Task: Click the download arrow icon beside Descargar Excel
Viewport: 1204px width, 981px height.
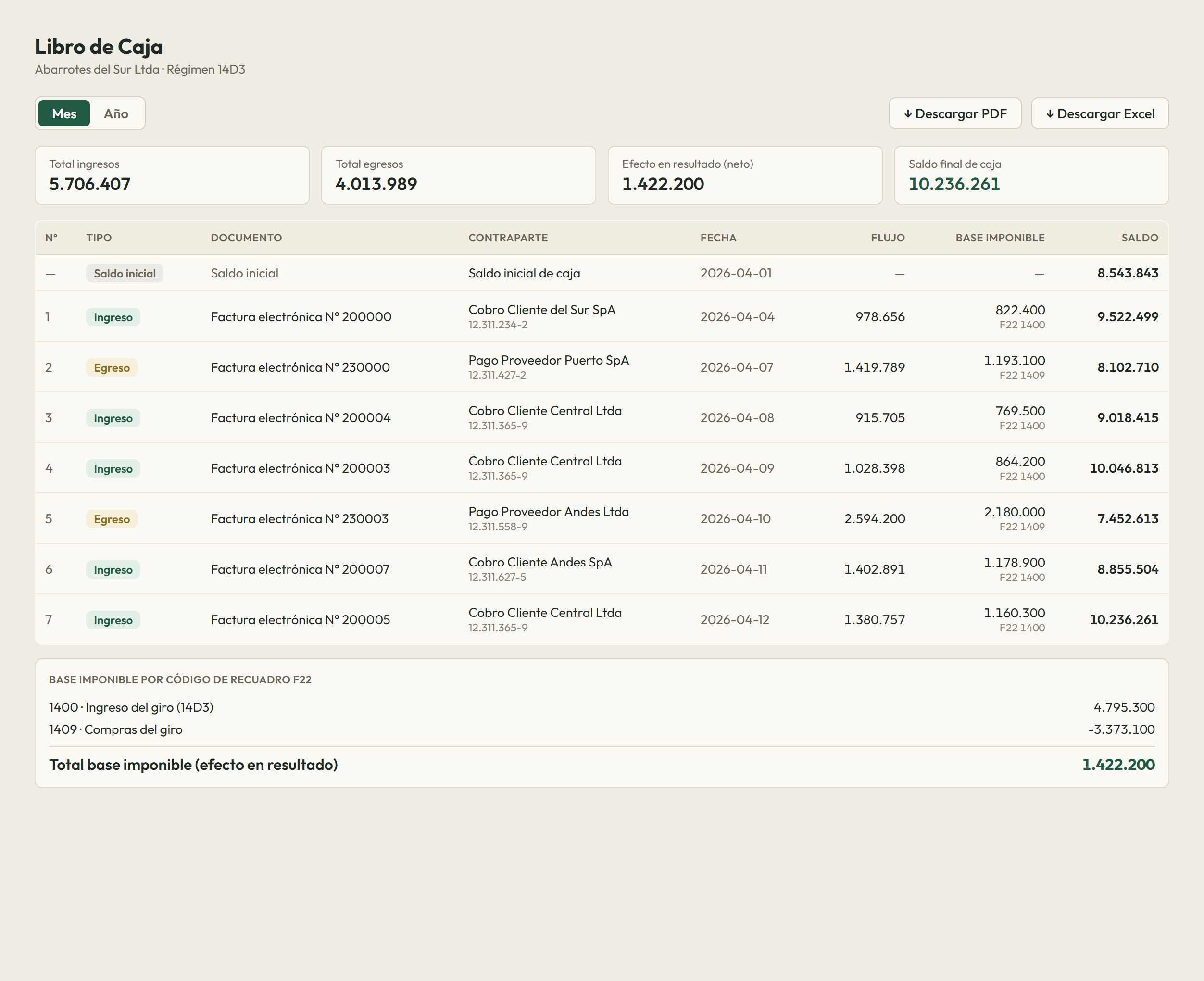Action: pos(1049,114)
